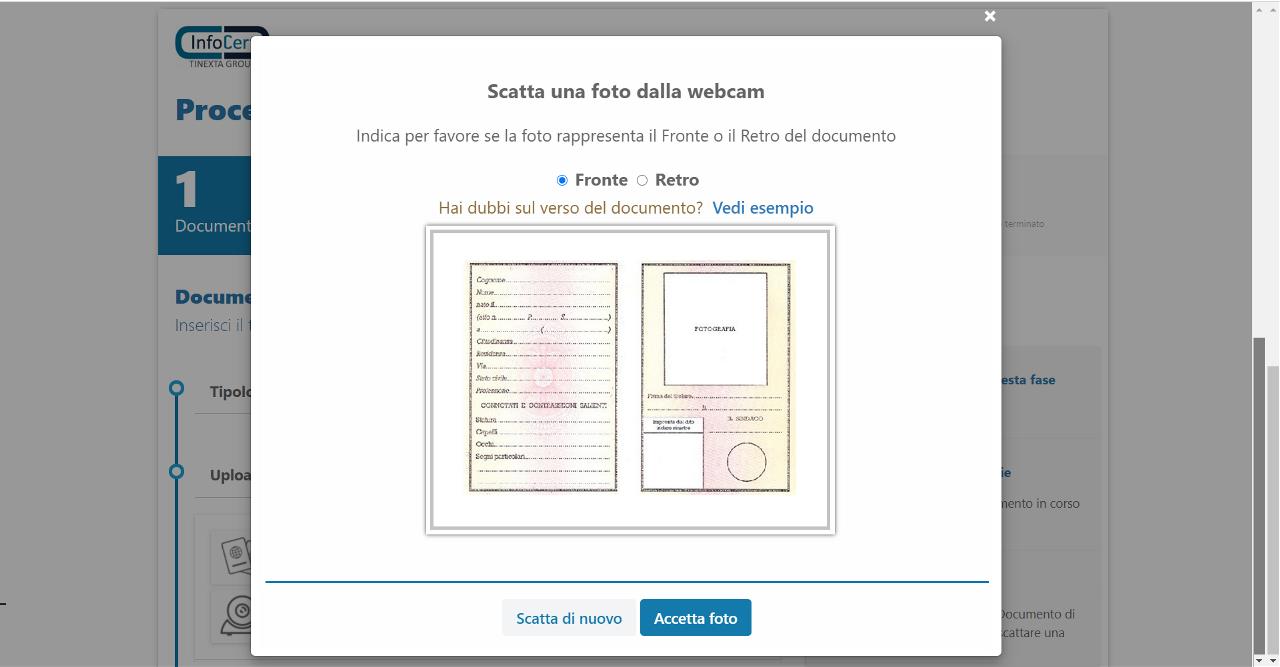This screenshot has width=1280, height=667.
Task: Click the webcam icon behind the dialog
Action: (x=236, y=613)
